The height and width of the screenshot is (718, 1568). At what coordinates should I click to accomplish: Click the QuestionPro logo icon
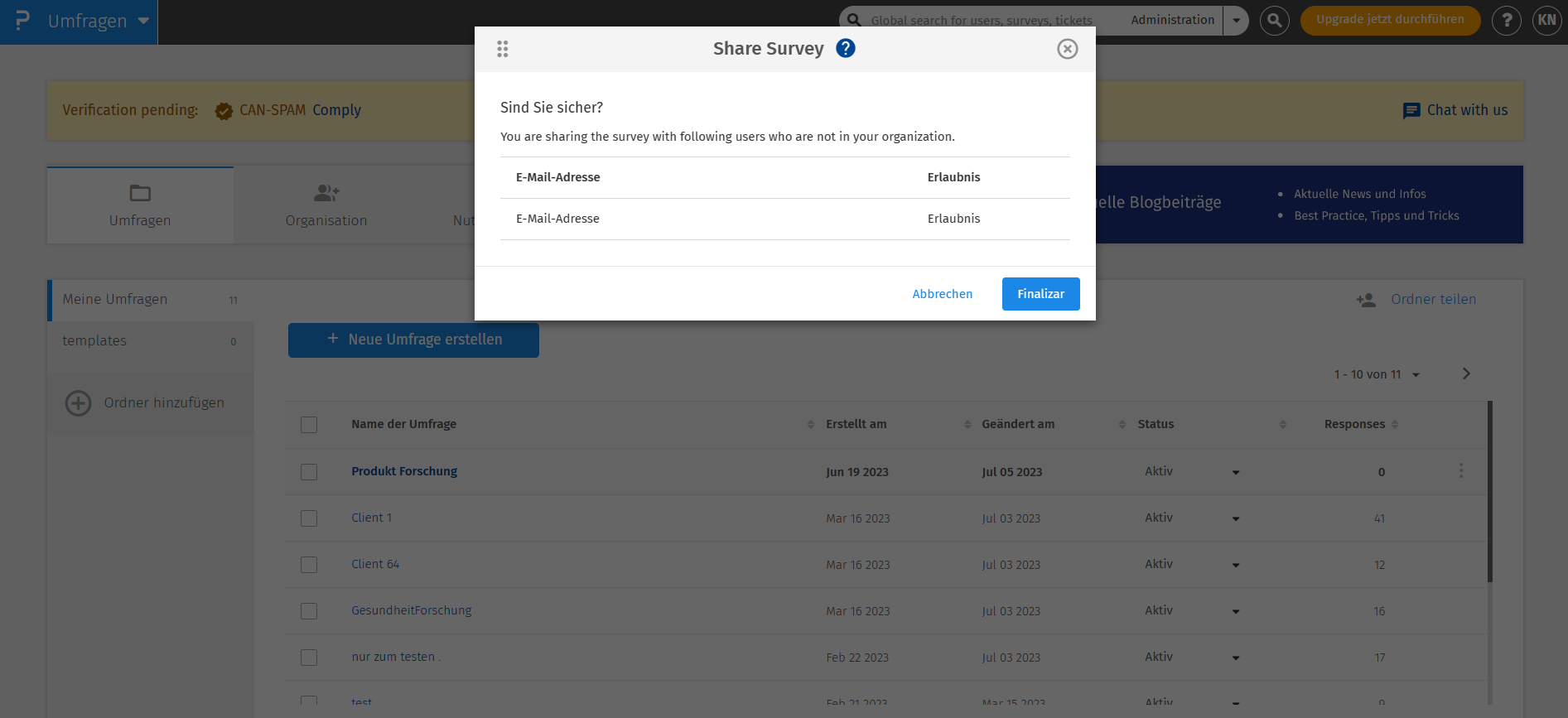pyautogui.click(x=22, y=20)
